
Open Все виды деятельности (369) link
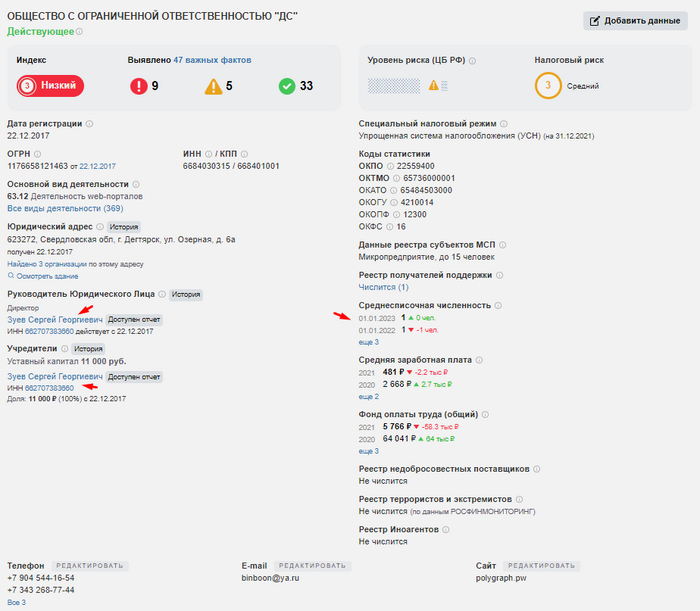[65, 208]
